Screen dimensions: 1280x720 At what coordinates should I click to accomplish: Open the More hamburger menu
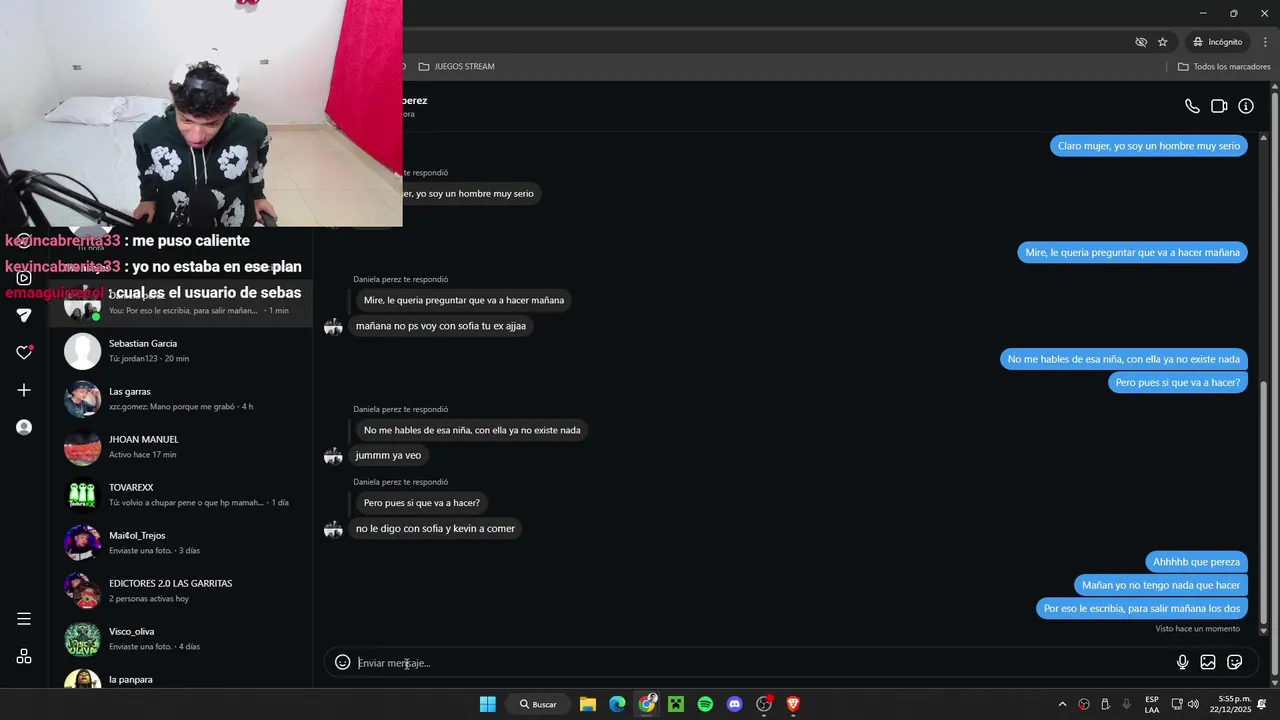pyautogui.click(x=24, y=619)
